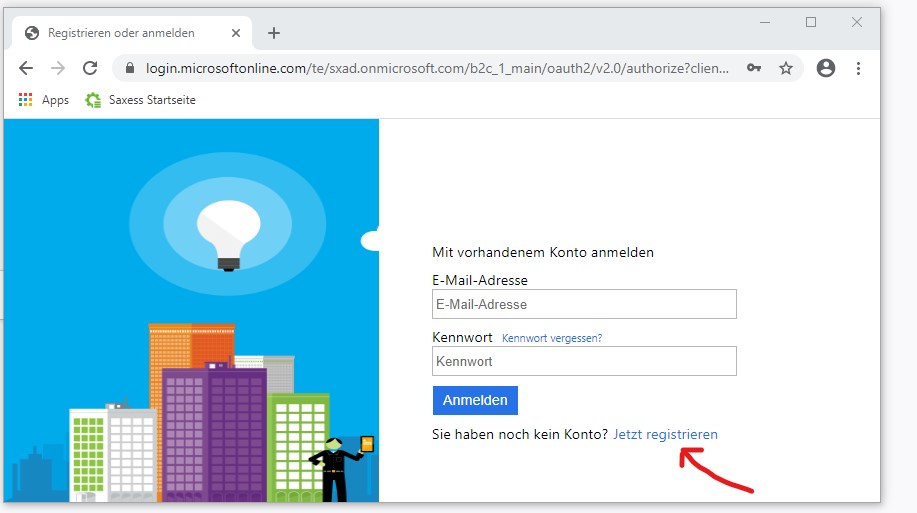
Task: Click the browser back arrow
Action: 26,68
